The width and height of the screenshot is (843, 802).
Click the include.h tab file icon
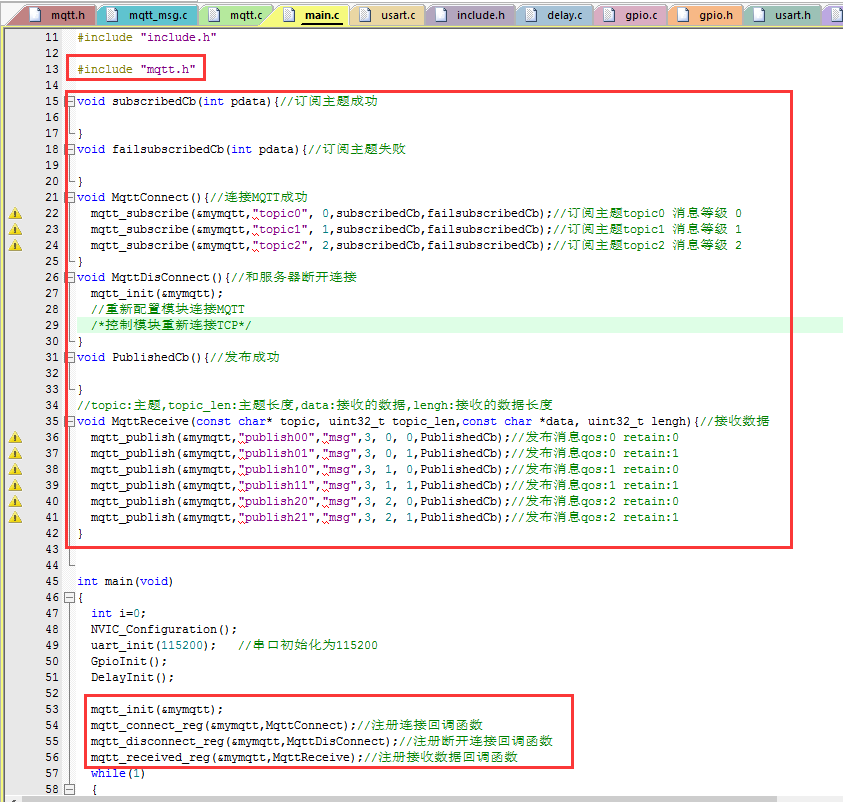(441, 15)
